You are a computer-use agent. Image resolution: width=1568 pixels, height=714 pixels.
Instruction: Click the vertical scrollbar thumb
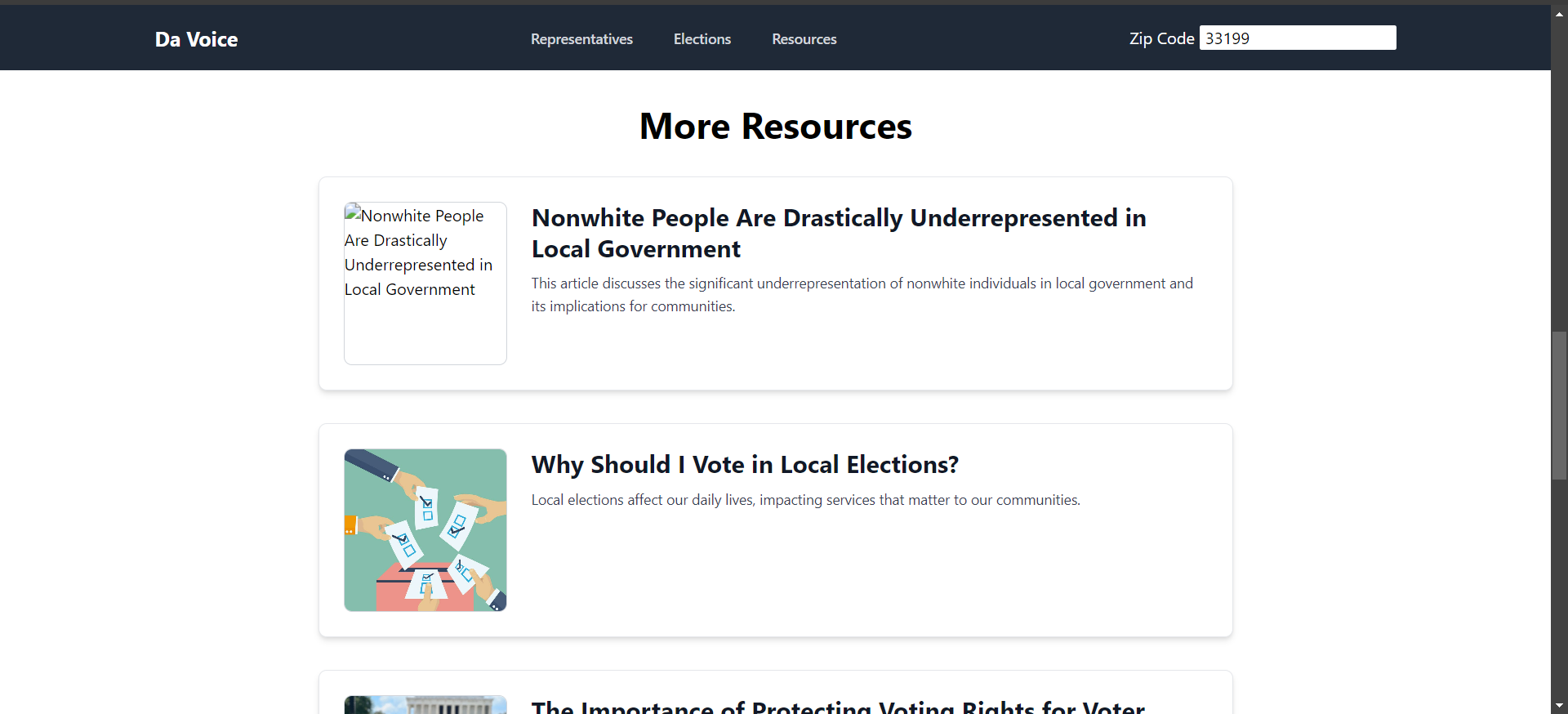1559,405
